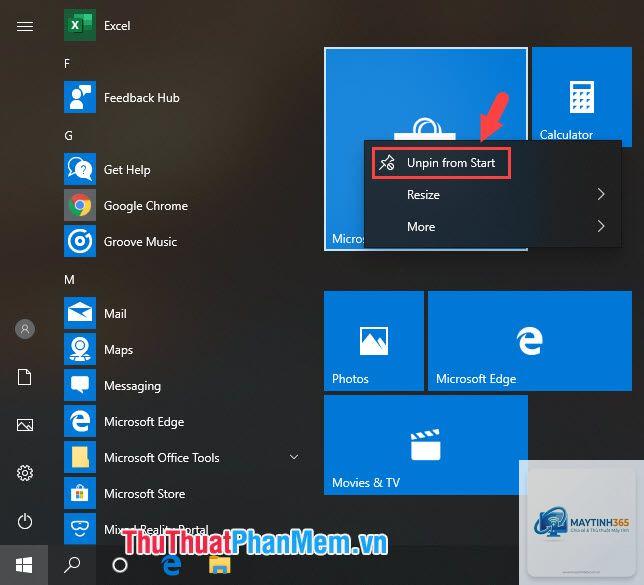The width and height of the screenshot is (644, 585).
Task: Open the Cortana circle on the taskbar
Action: point(120,565)
